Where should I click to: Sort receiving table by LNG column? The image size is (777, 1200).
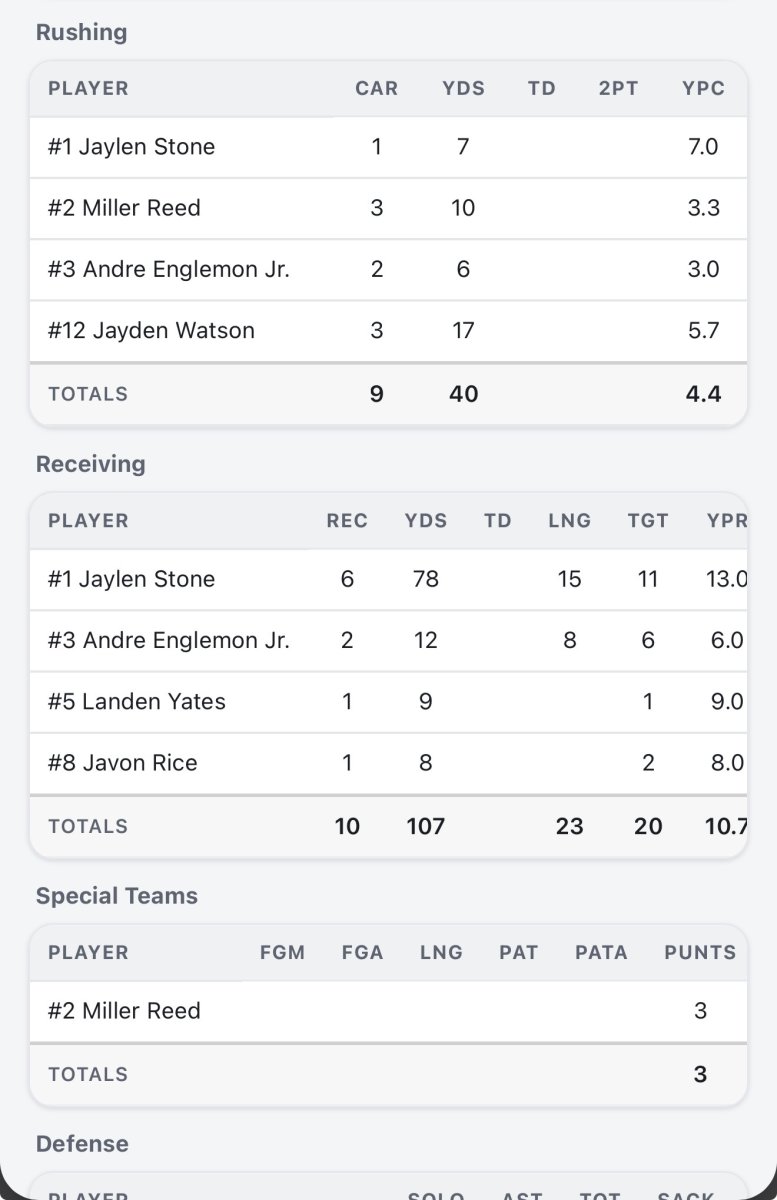(x=569, y=520)
